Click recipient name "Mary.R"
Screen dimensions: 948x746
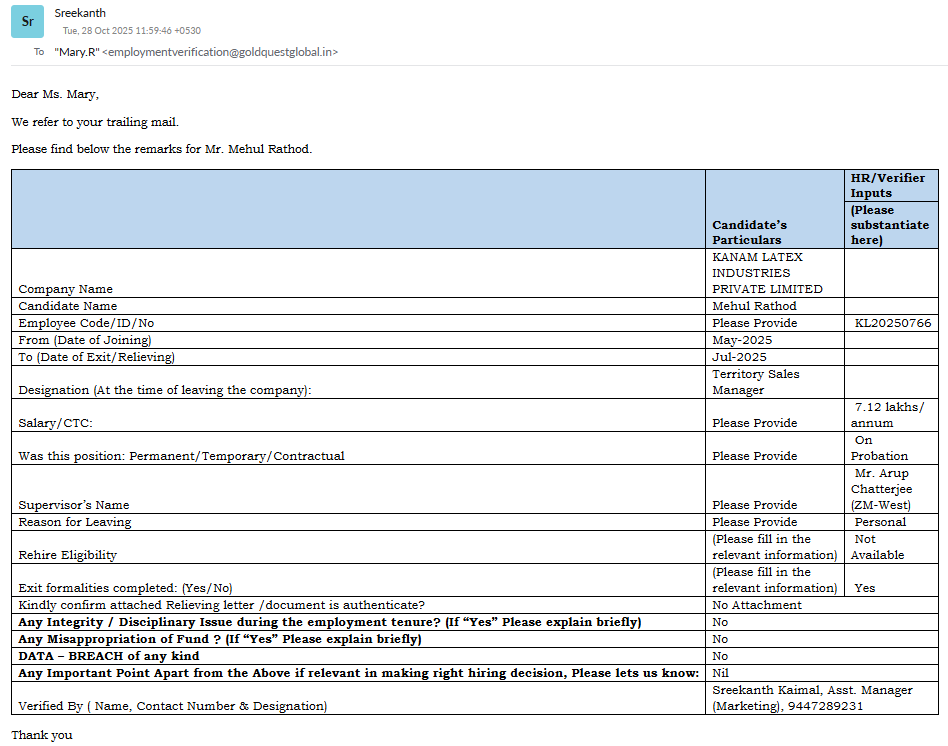click(77, 52)
